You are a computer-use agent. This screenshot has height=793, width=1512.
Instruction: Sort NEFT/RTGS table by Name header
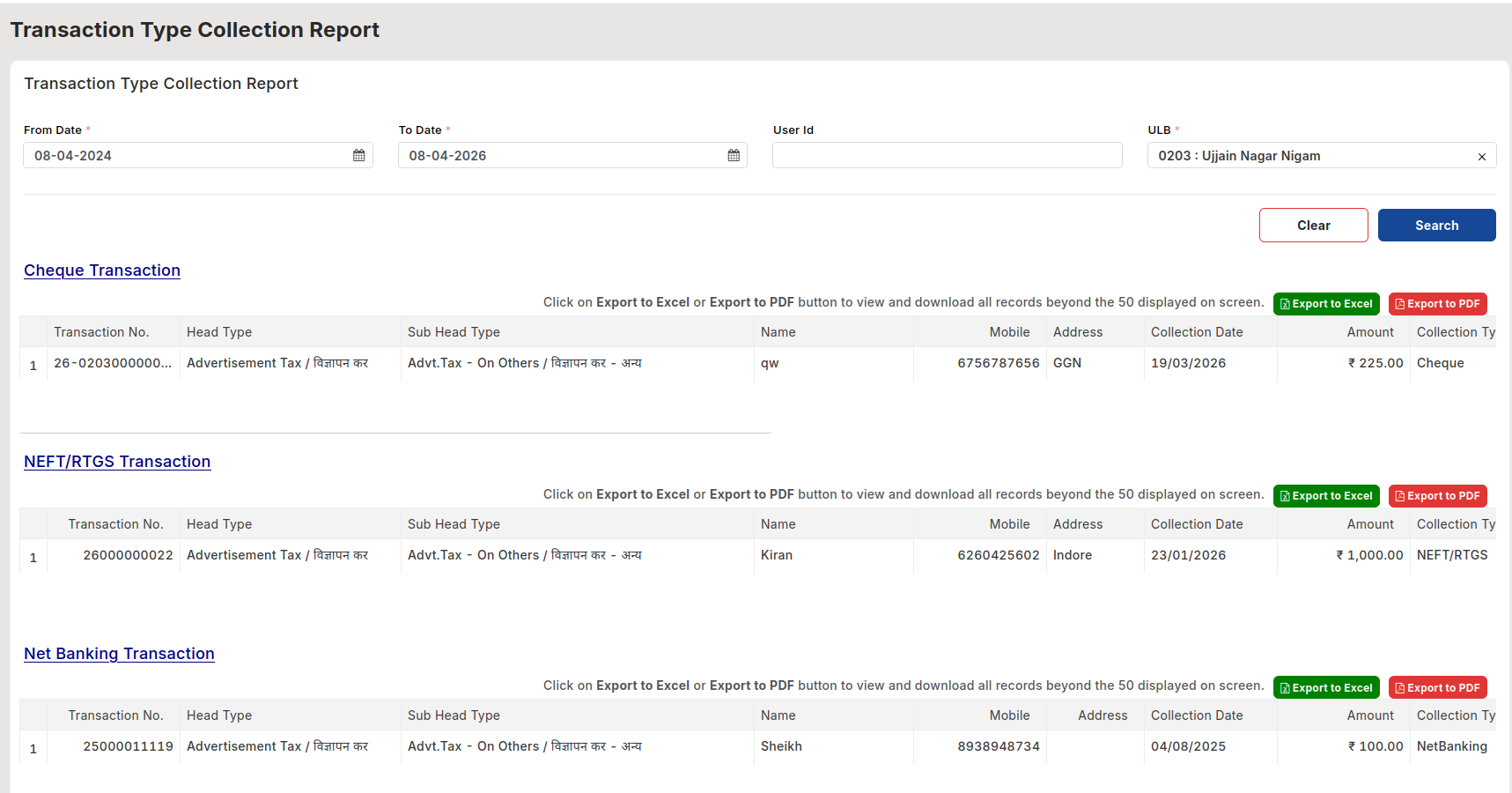click(834, 524)
